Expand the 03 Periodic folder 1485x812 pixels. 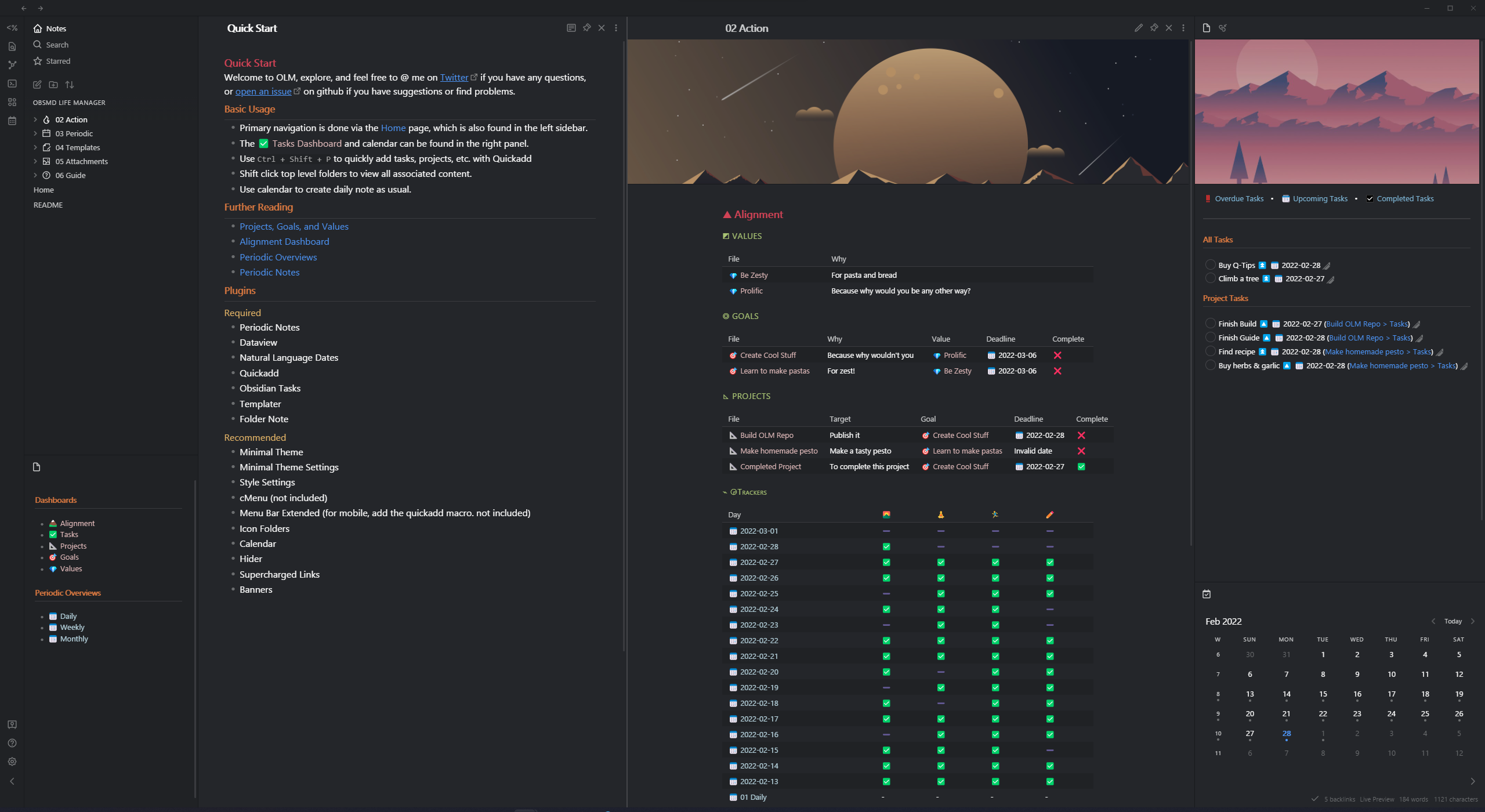coord(35,133)
